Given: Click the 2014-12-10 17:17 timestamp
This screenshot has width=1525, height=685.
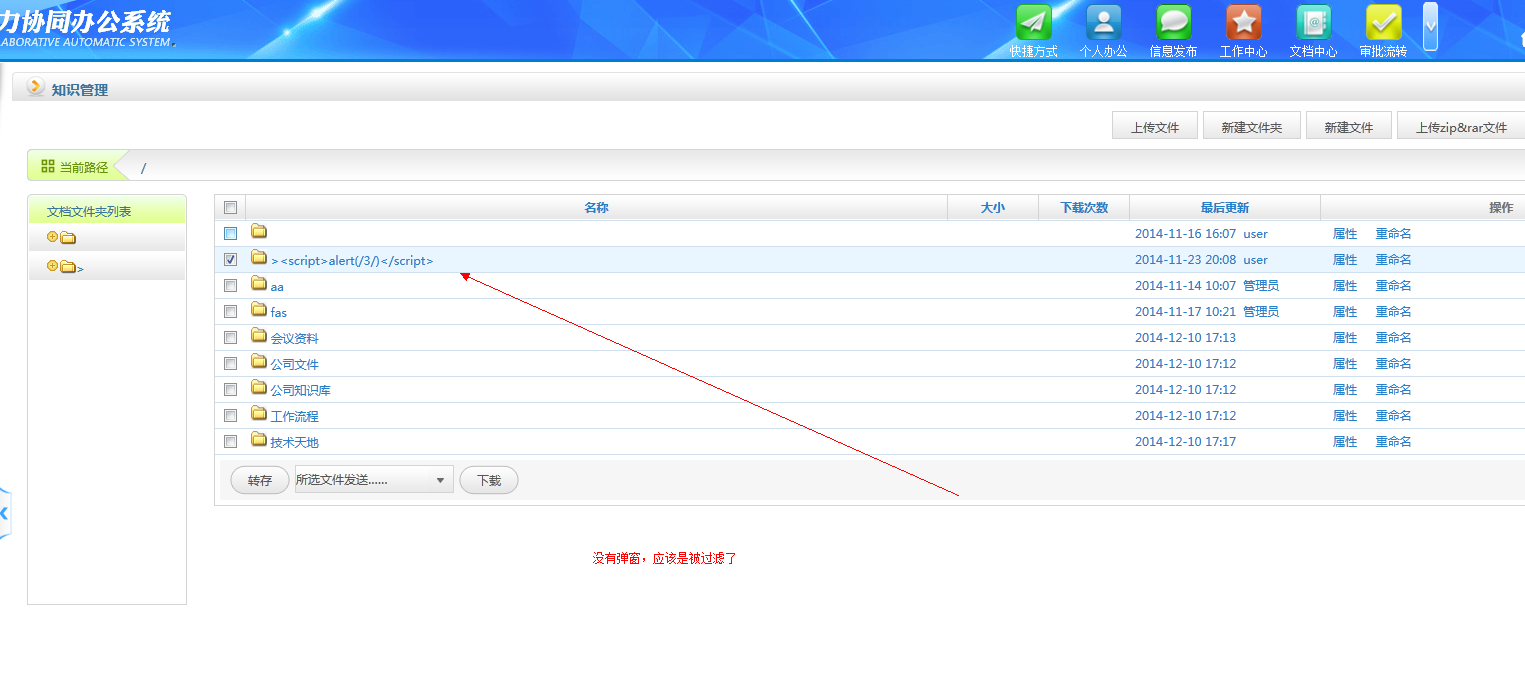Looking at the screenshot, I should click(1185, 442).
